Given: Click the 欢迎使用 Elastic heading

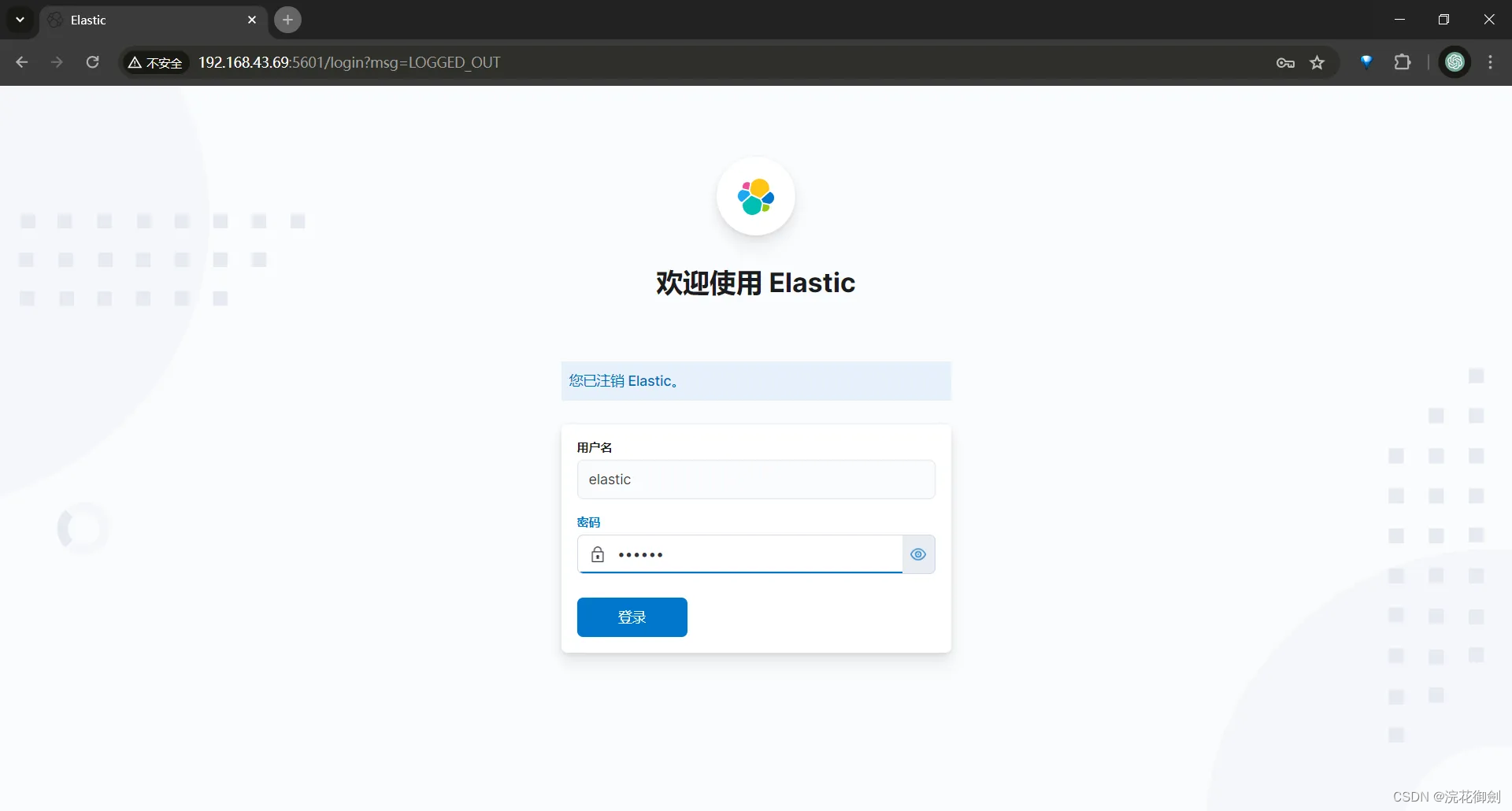Looking at the screenshot, I should [x=756, y=283].
